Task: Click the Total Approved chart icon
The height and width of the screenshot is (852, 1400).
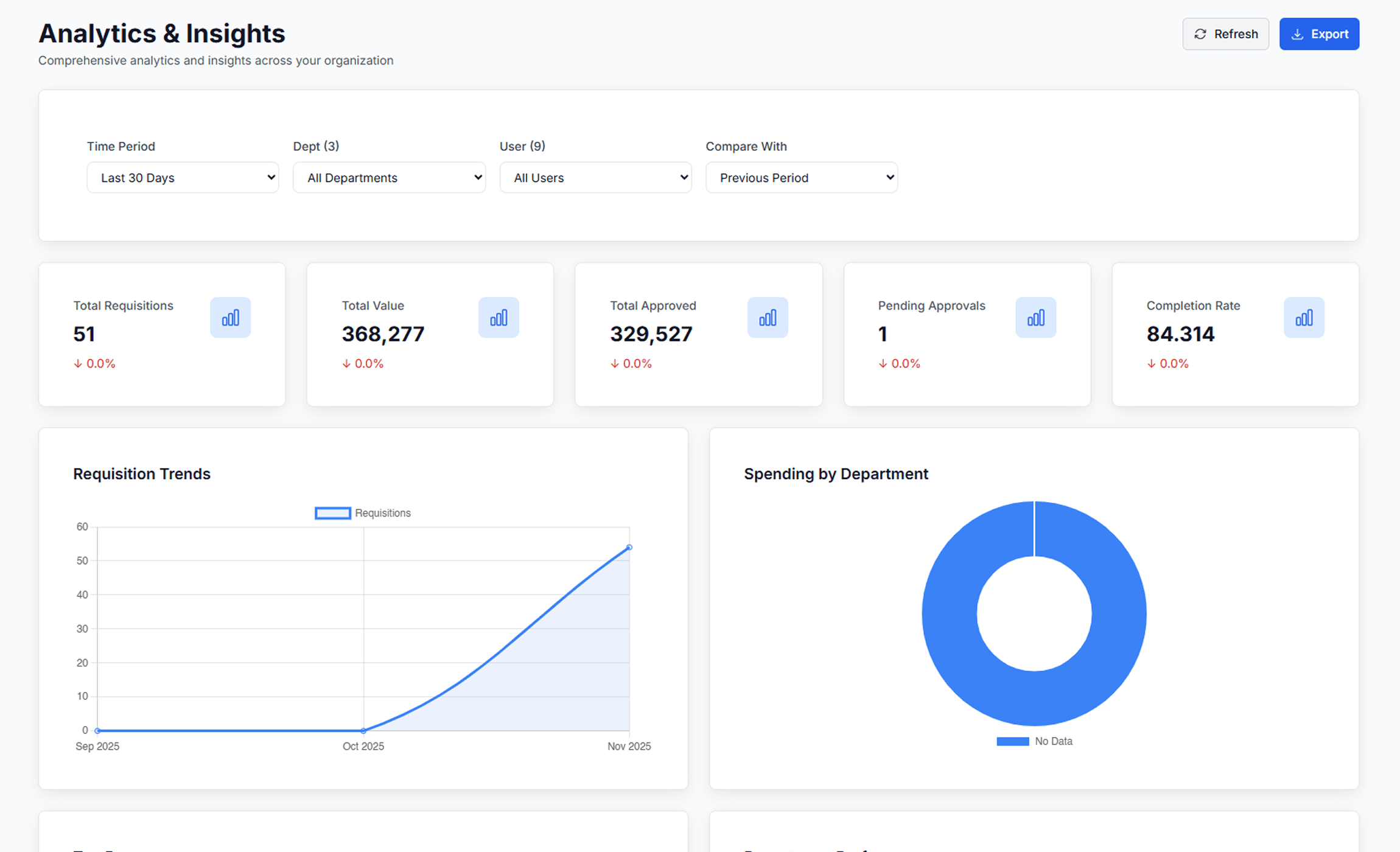Action: (x=768, y=317)
